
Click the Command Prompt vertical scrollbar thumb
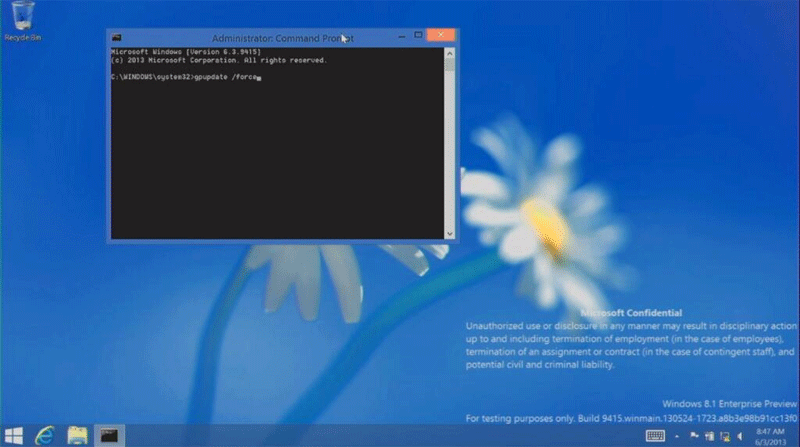449,66
